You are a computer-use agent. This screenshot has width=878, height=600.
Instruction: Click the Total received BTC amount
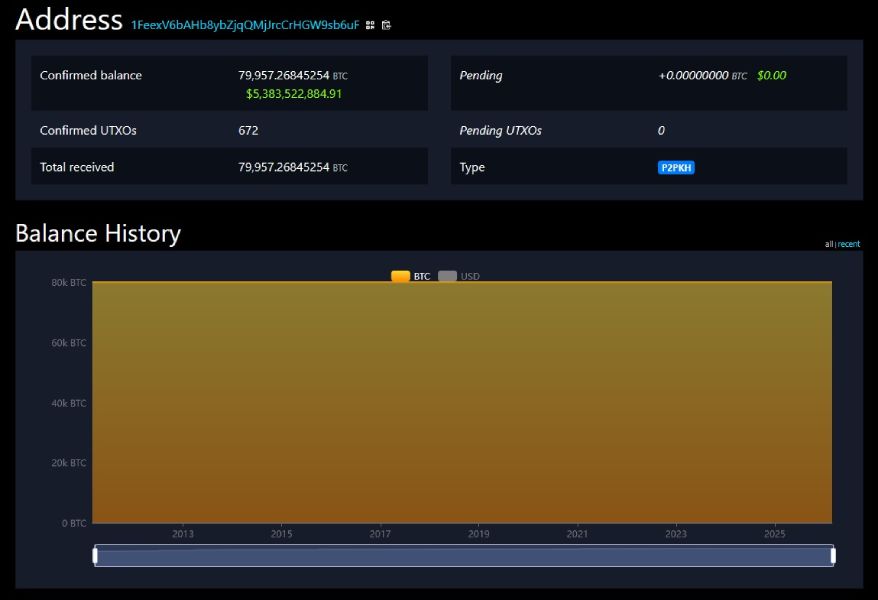[284, 168]
